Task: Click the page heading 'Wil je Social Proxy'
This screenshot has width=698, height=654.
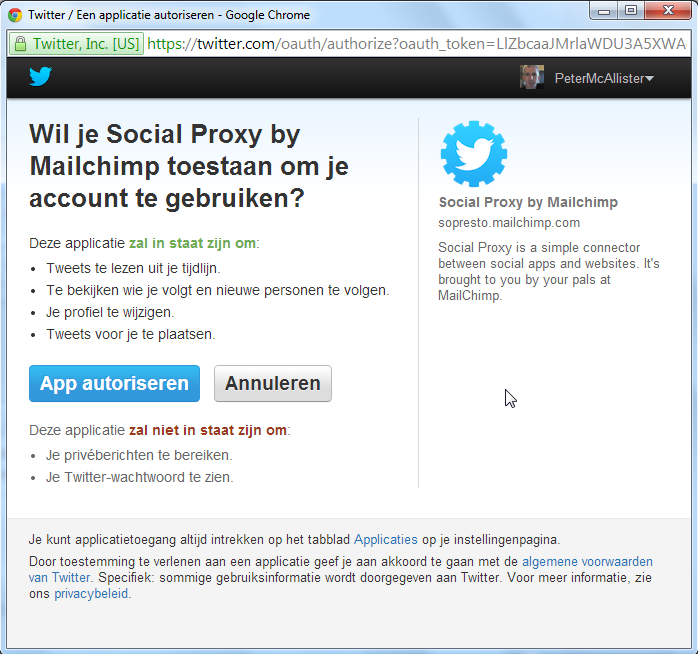Action: (x=189, y=166)
